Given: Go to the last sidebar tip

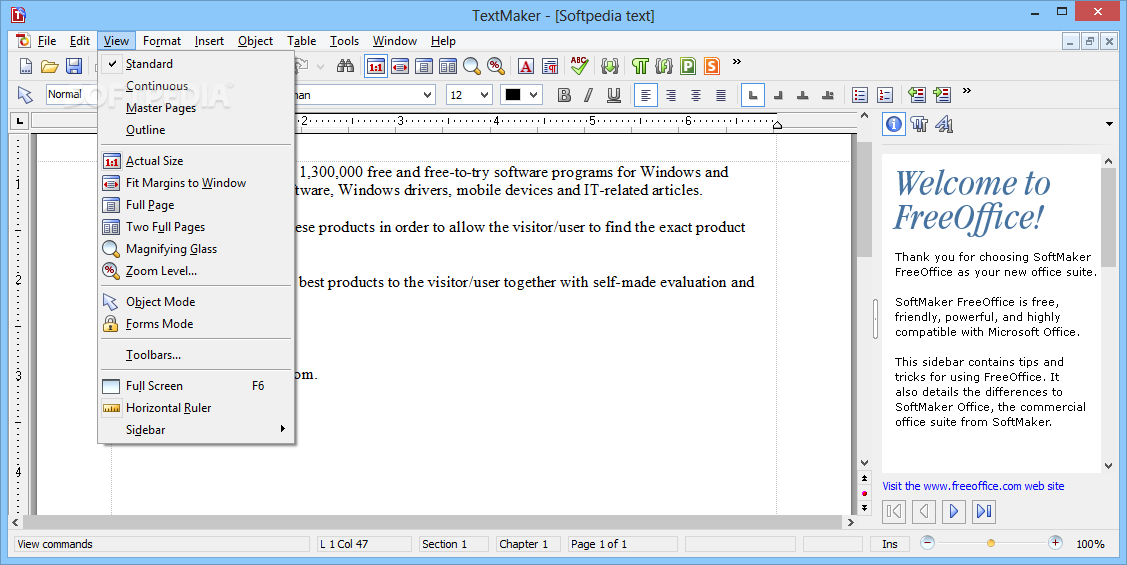Looking at the screenshot, I should pos(984,511).
